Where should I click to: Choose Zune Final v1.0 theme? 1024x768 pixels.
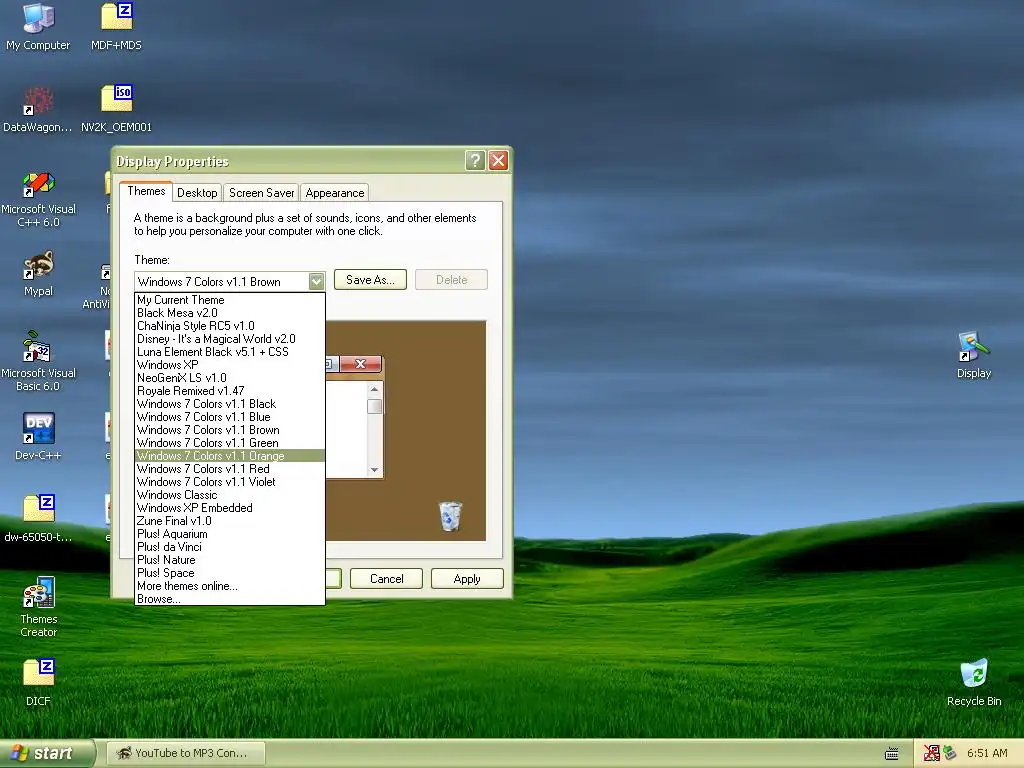tap(229, 521)
